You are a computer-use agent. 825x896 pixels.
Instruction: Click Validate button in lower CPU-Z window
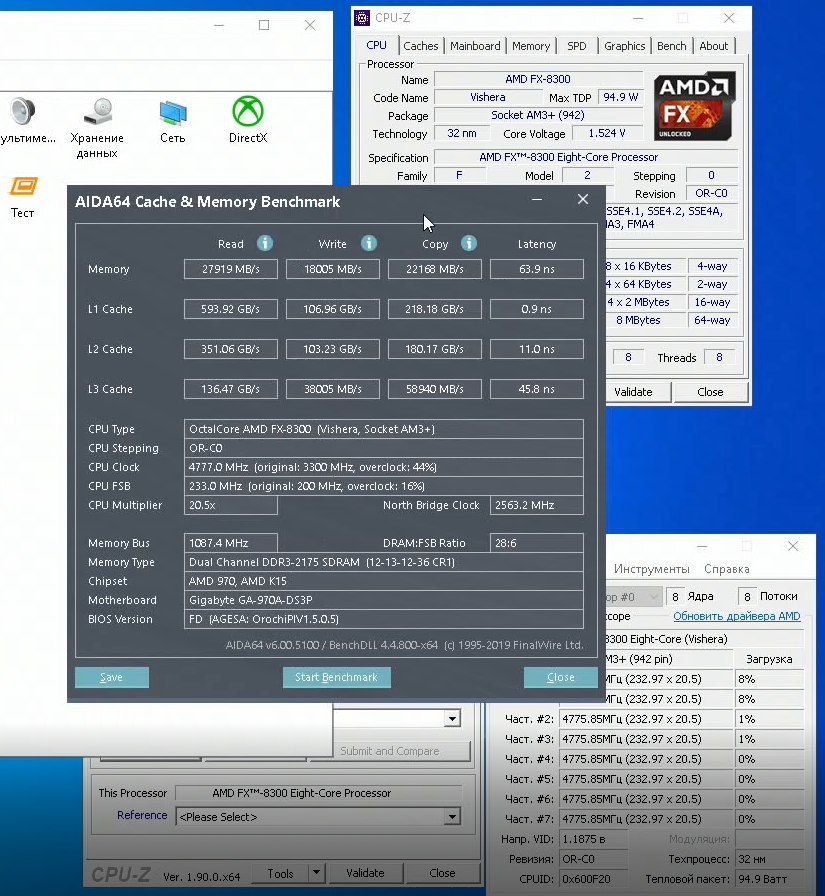(365, 873)
